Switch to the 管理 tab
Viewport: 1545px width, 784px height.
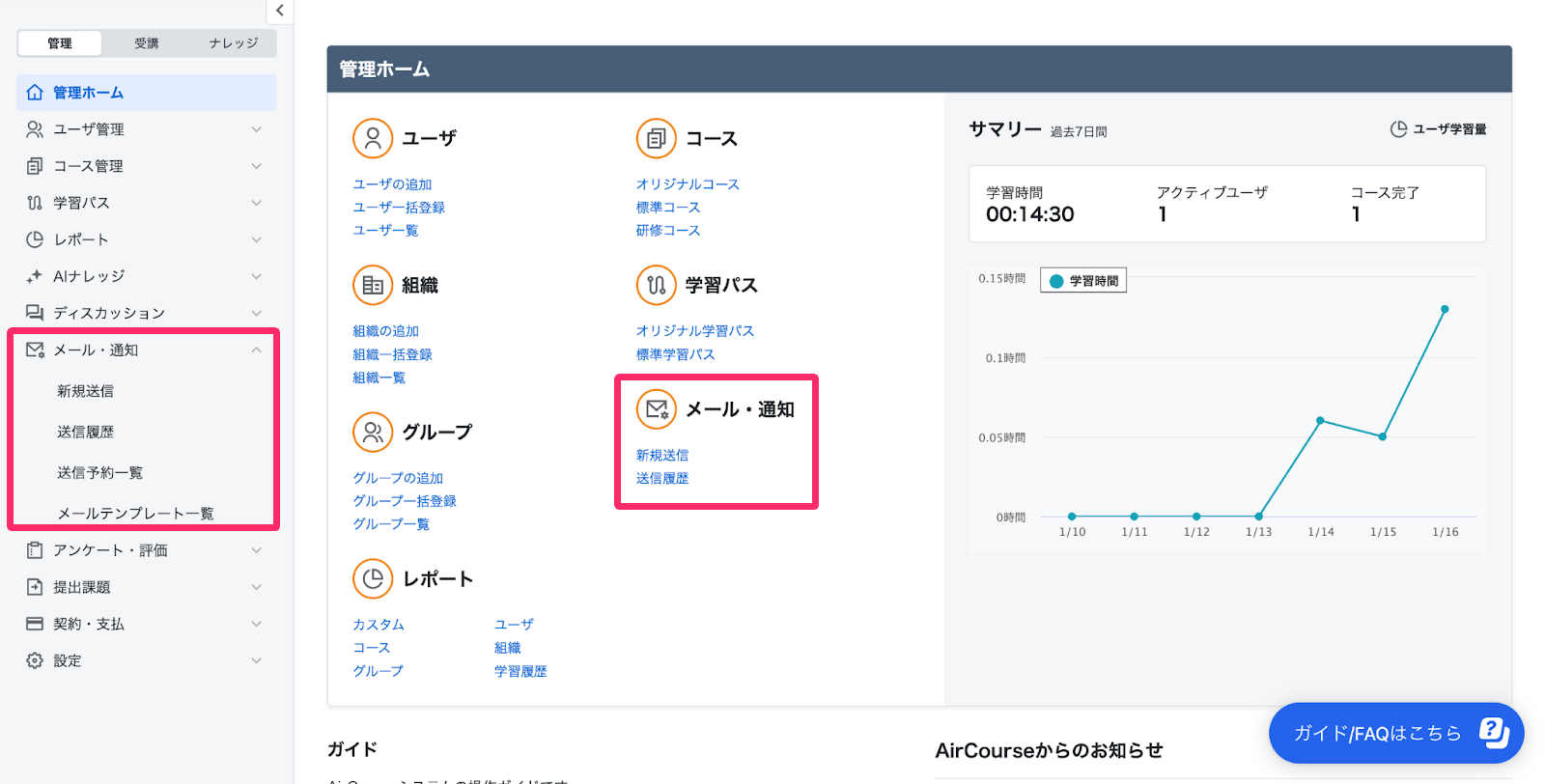(60, 43)
